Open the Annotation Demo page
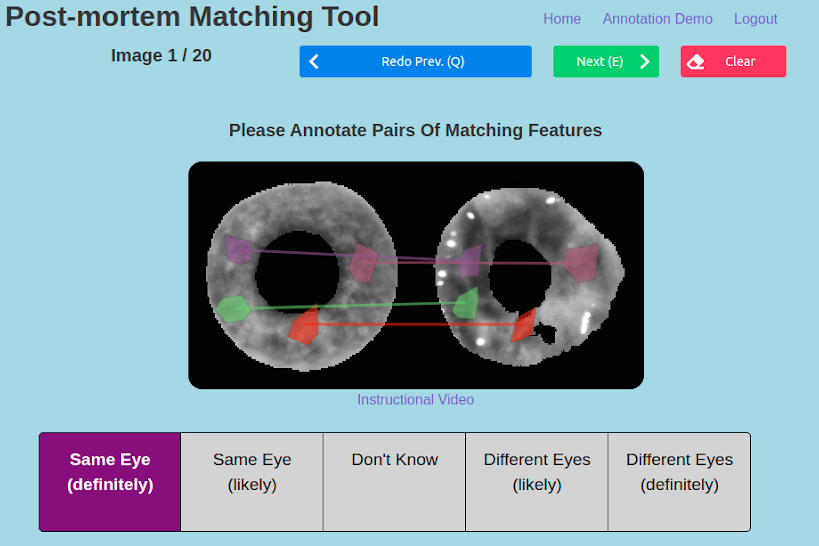The width and height of the screenshot is (819, 546). tap(658, 19)
